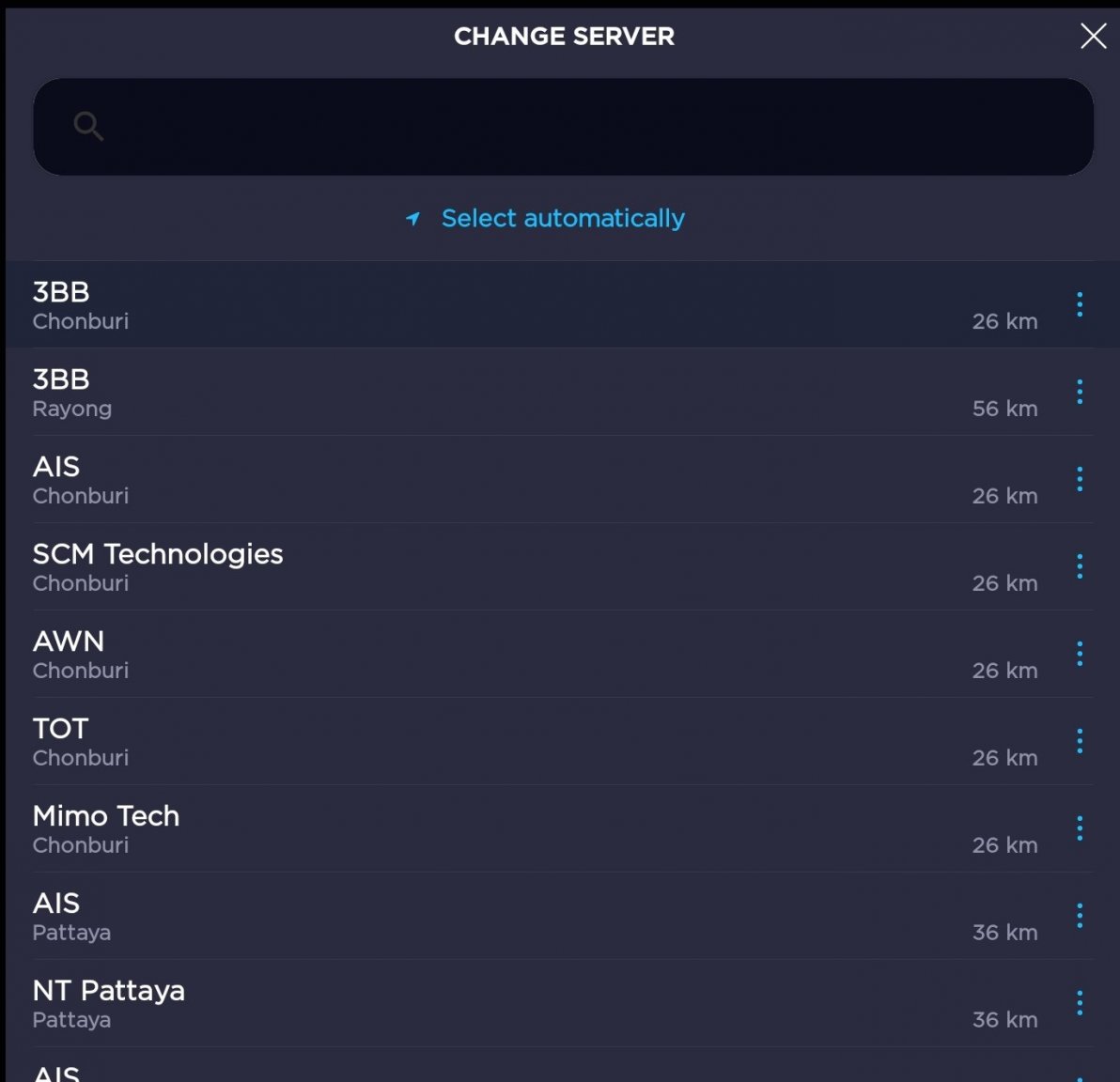Open the options menu for AIS Chonburi
The width and height of the screenshot is (1120, 1082).
(x=1080, y=479)
